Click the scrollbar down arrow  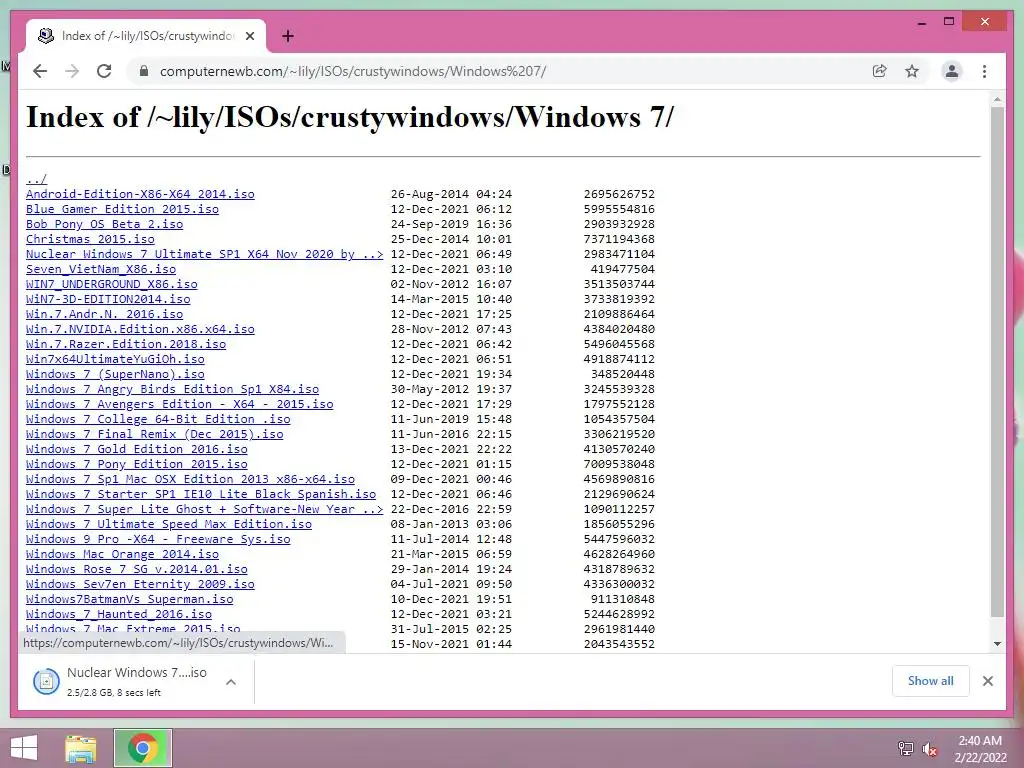997,644
